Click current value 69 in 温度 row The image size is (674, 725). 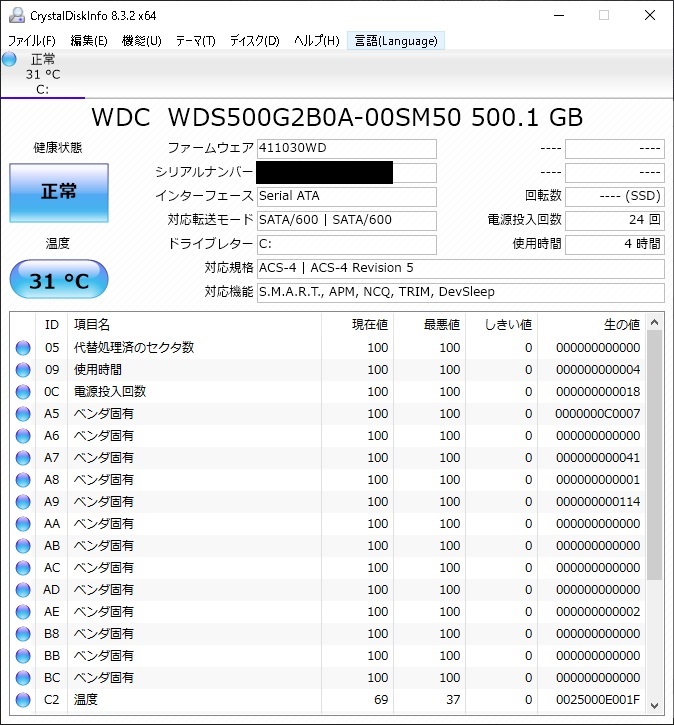tap(381, 700)
